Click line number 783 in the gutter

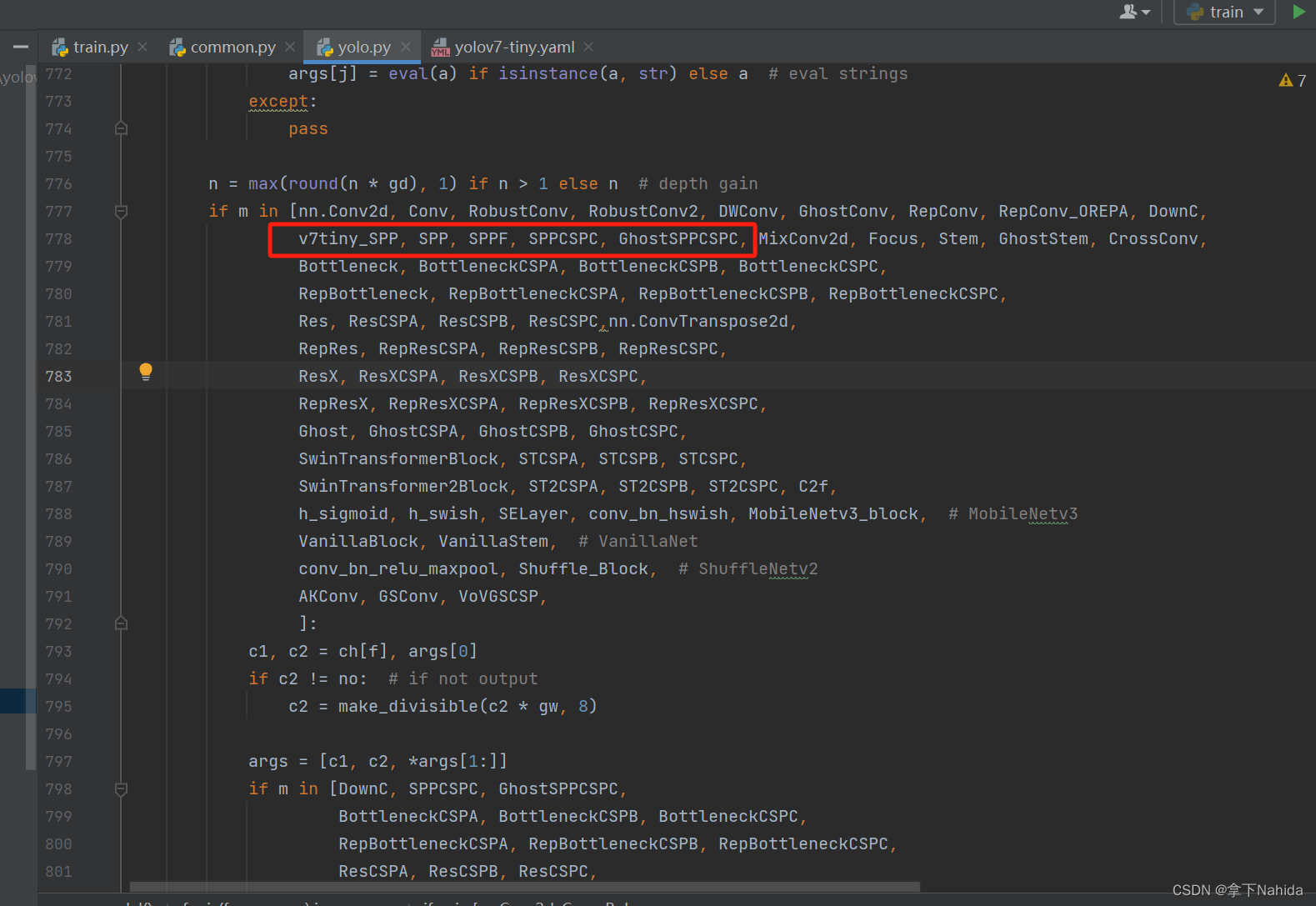[58, 377]
